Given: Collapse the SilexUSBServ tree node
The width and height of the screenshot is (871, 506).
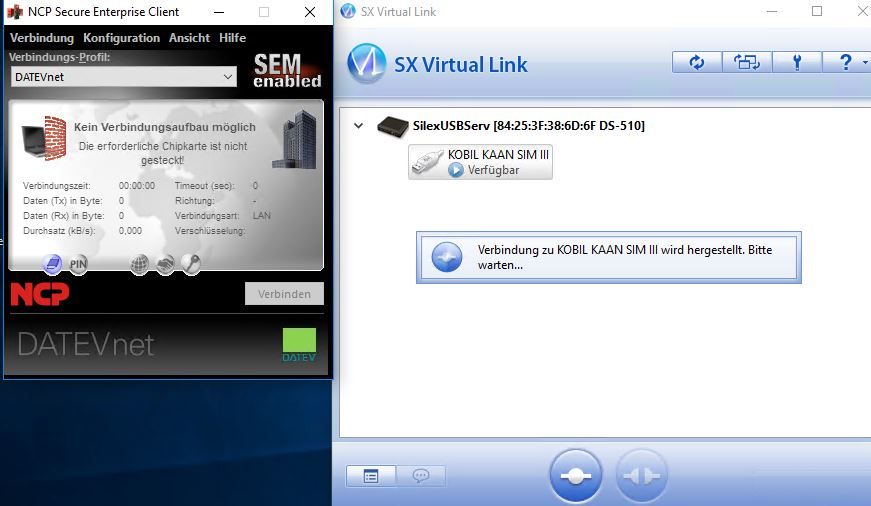Looking at the screenshot, I should [358, 126].
